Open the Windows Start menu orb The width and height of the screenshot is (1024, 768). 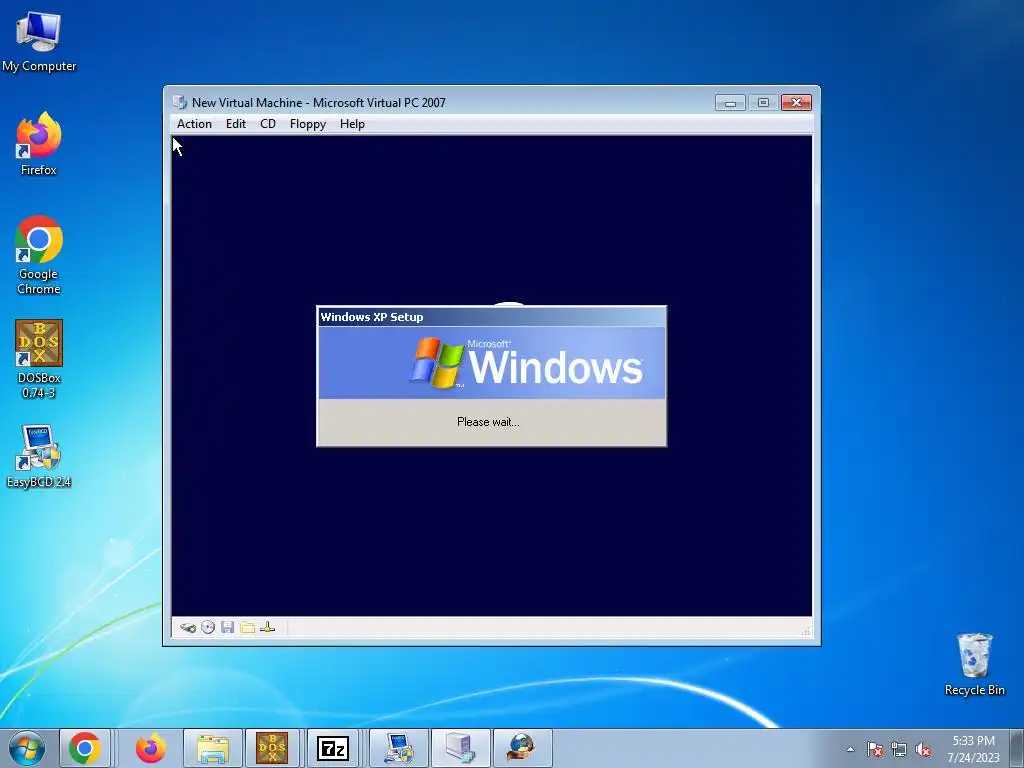tap(27, 748)
